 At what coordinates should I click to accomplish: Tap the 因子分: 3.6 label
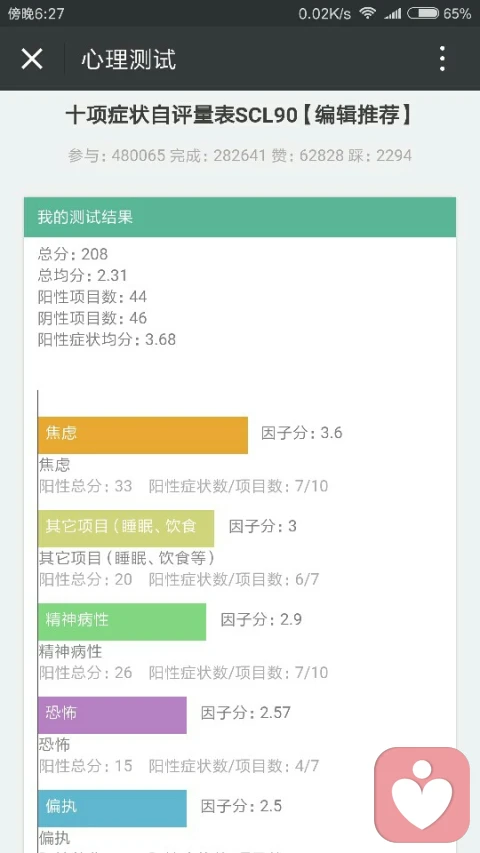point(301,433)
